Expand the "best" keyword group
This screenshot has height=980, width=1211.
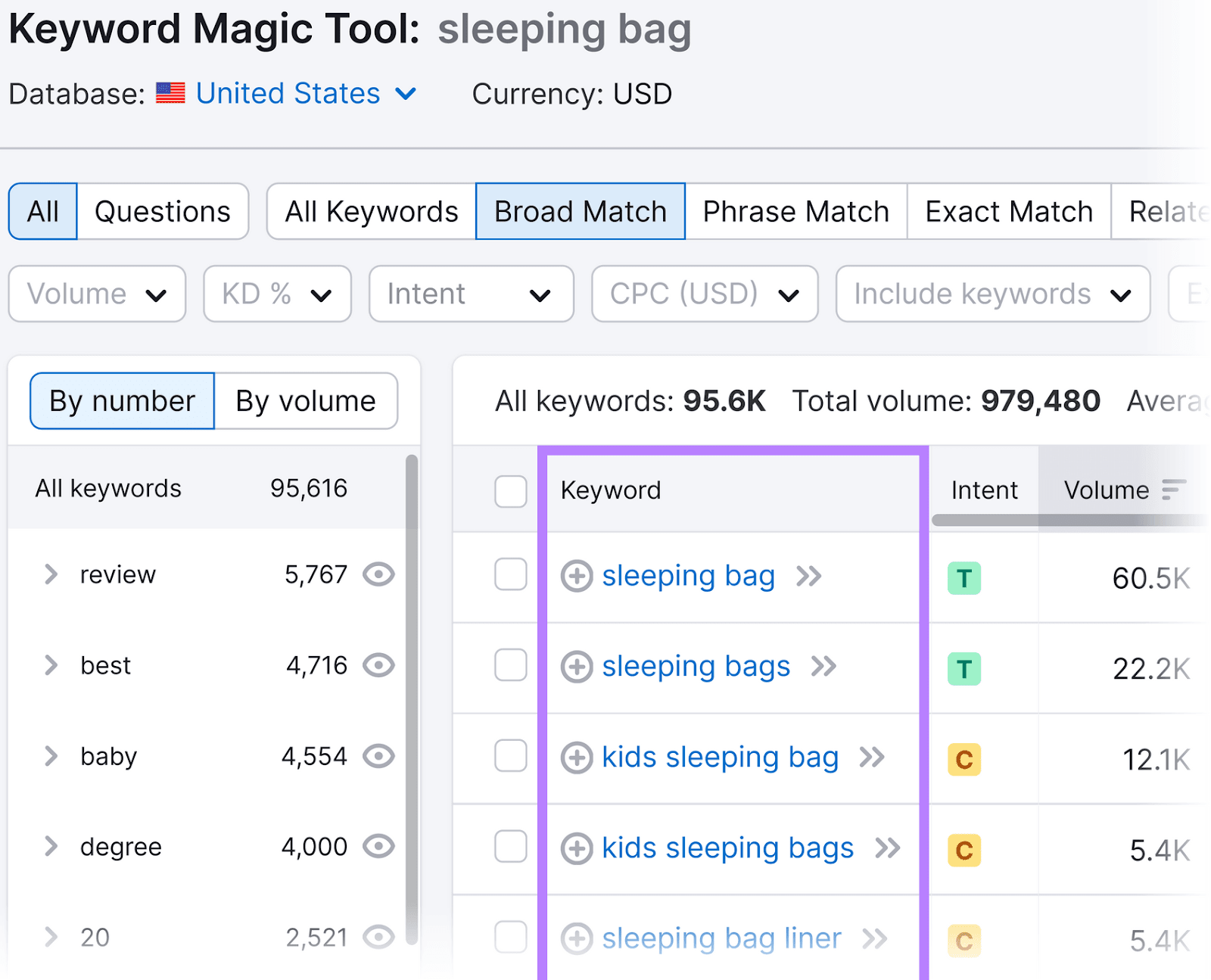pos(51,665)
